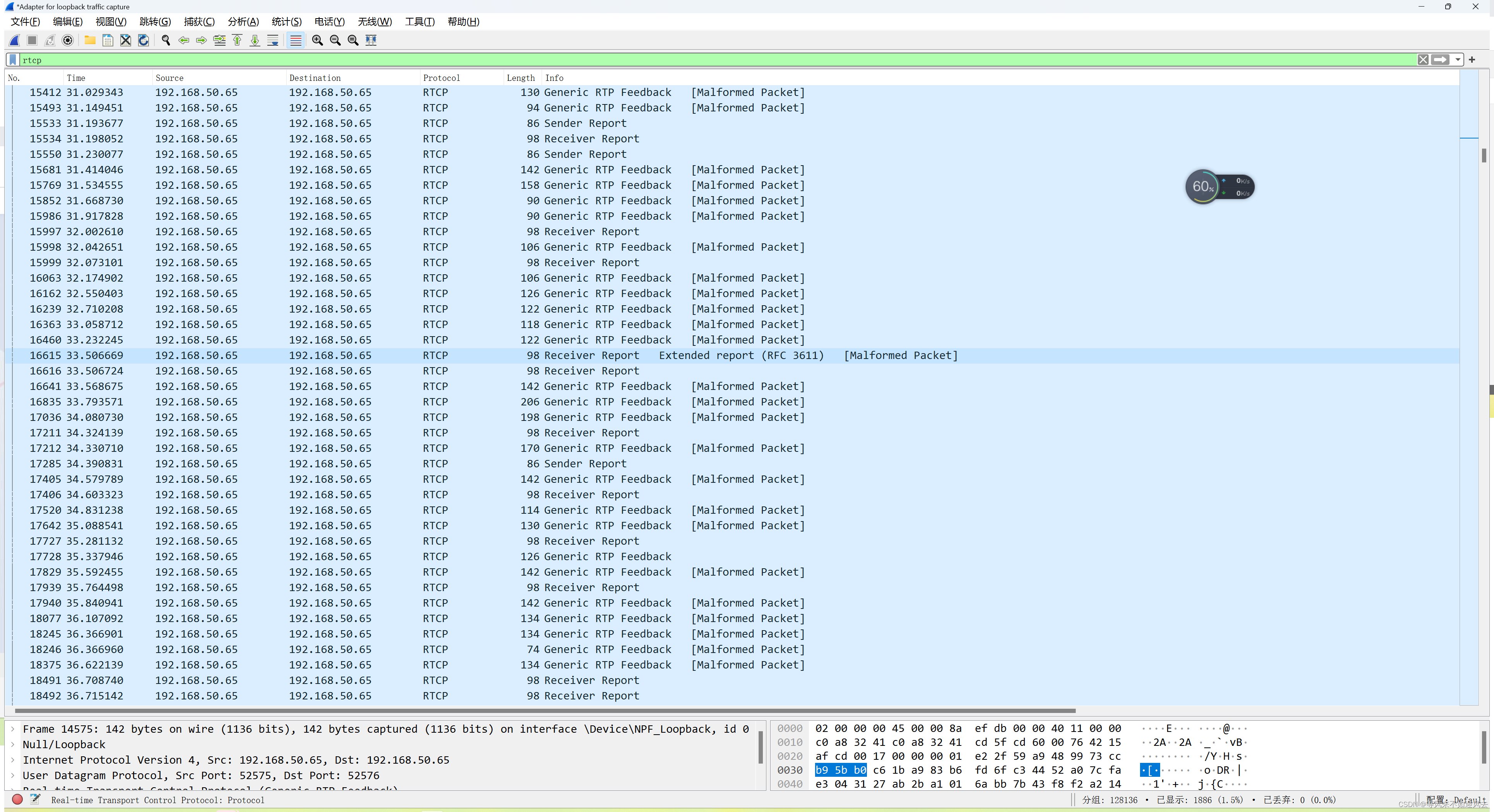Open capture options gear icon
The height and width of the screenshot is (812, 1494).
tap(68, 40)
